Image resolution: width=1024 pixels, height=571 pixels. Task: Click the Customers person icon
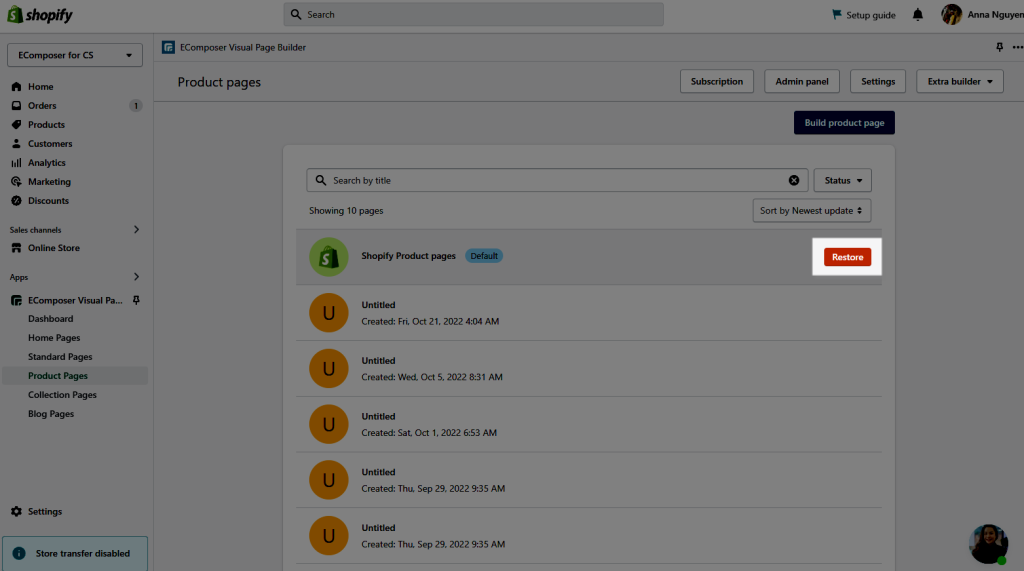point(16,143)
